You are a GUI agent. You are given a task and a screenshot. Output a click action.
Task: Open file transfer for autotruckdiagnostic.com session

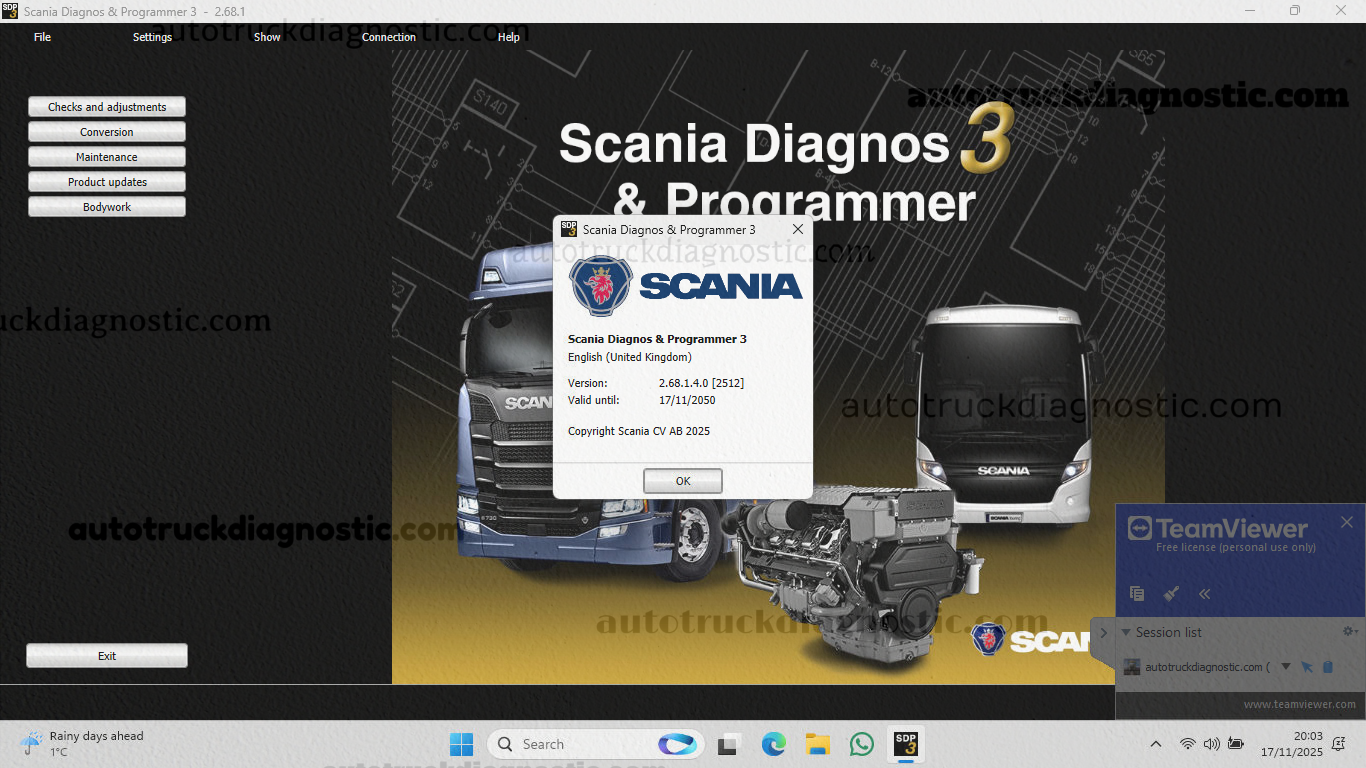[x=1328, y=666]
